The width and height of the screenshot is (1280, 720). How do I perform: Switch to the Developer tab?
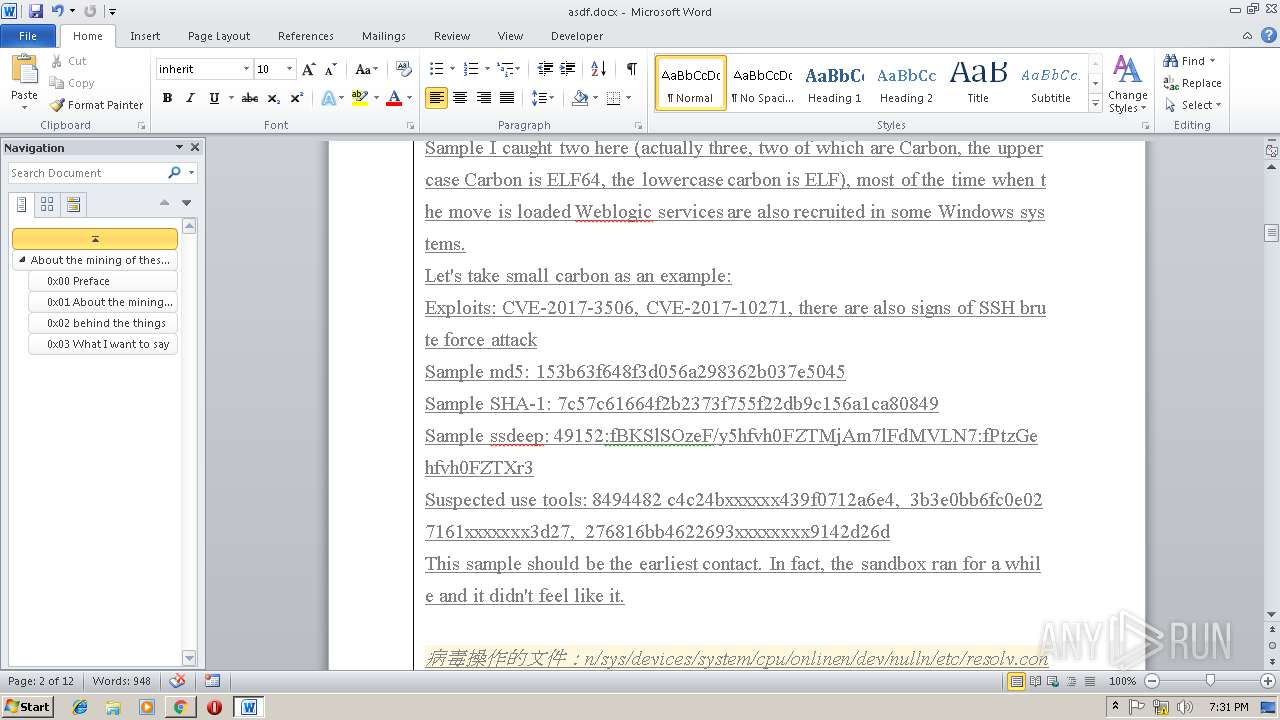pyautogui.click(x=577, y=36)
